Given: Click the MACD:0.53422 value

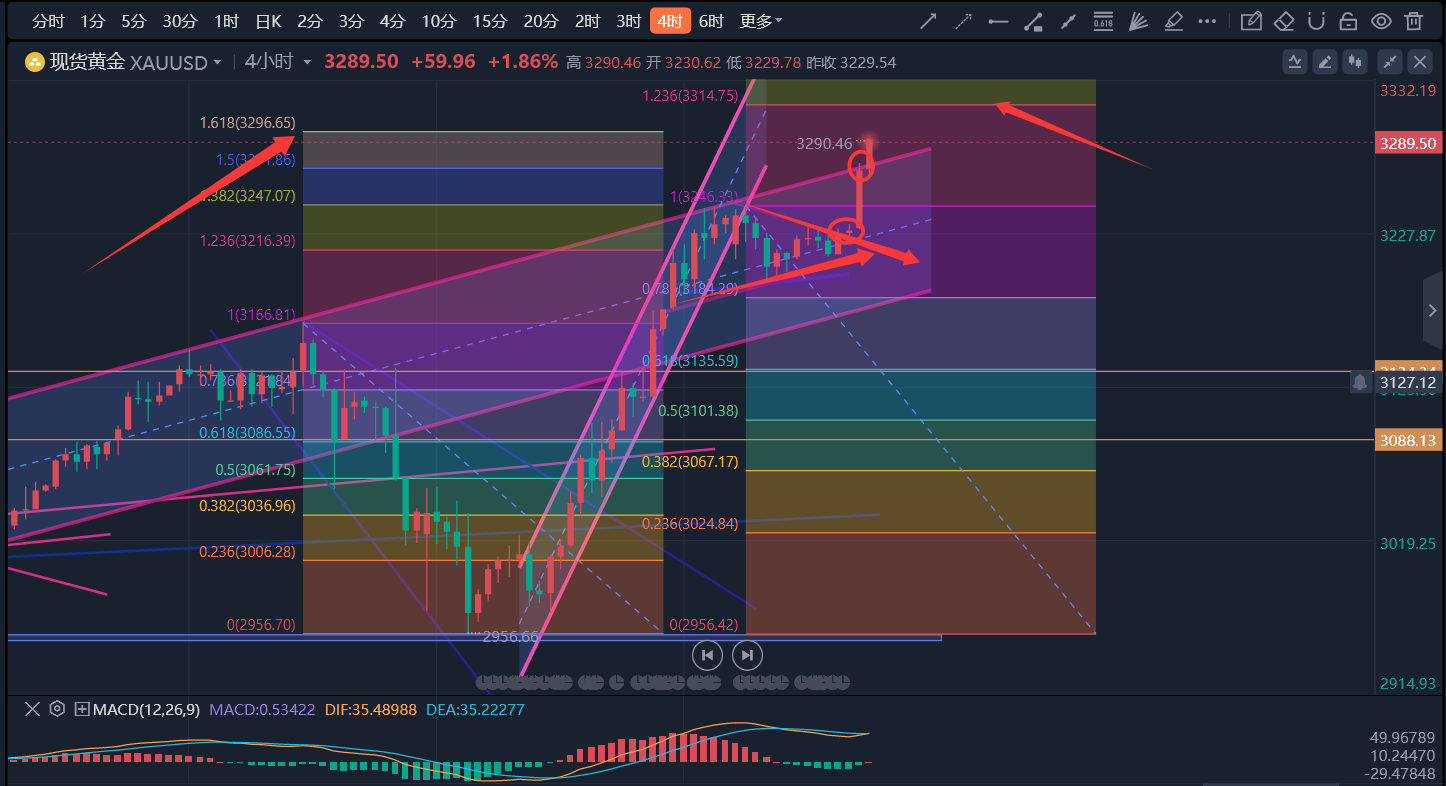Looking at the screenshot, I should click(x=260, y=709).
